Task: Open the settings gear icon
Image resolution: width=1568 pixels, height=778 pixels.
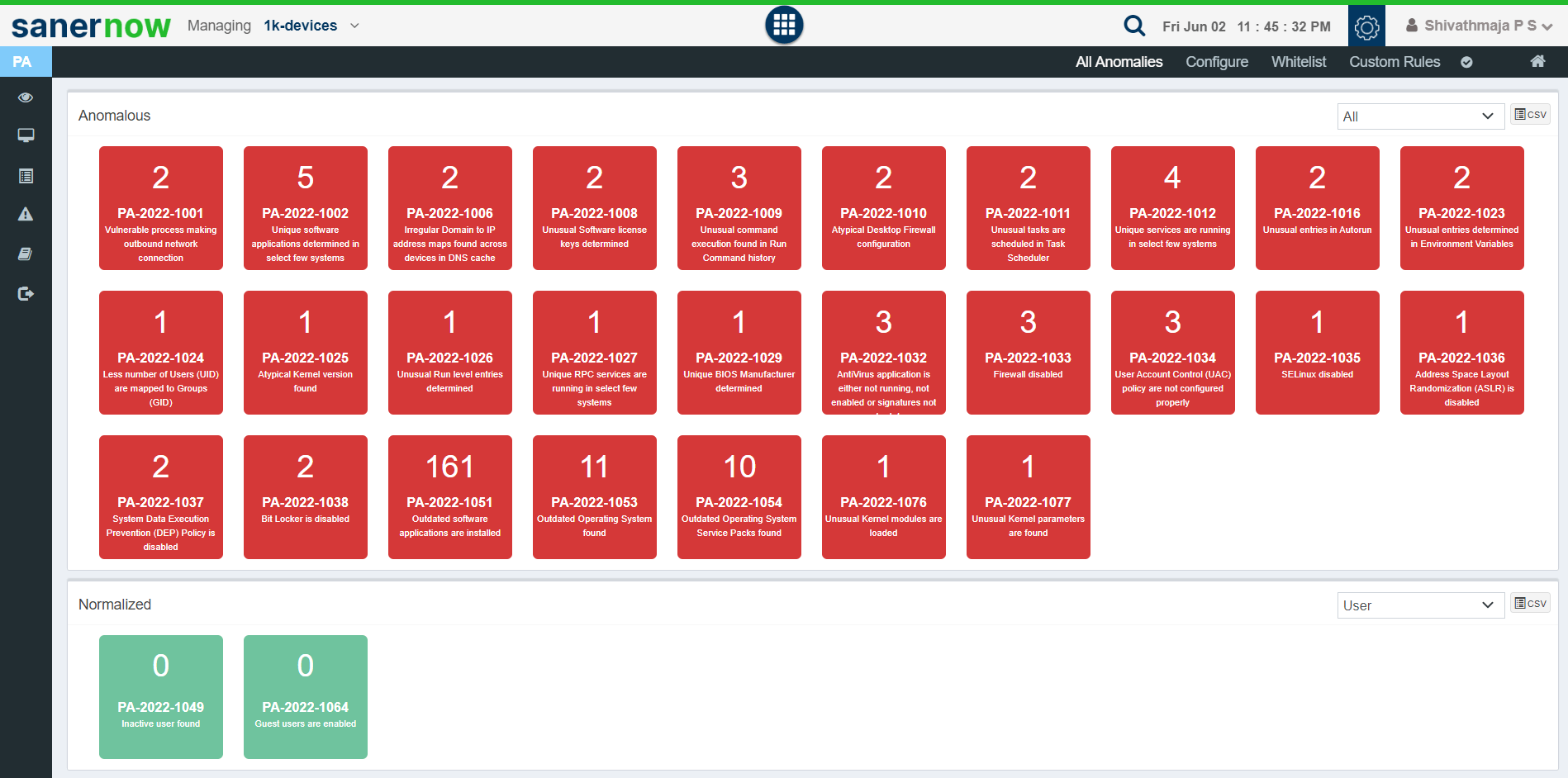Action: point(1366,26)
